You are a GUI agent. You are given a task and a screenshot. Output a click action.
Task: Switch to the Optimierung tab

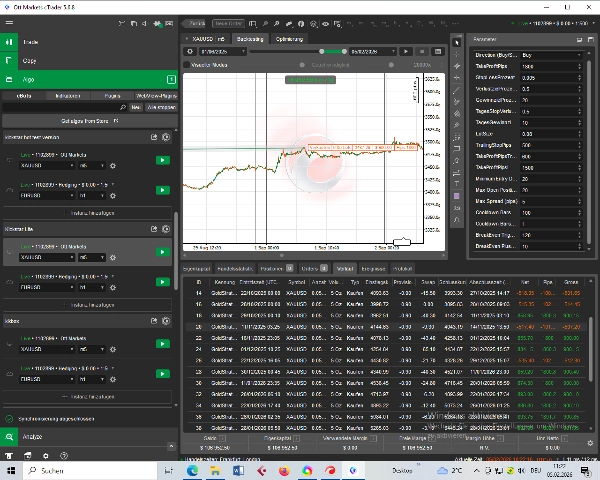point(289,38)
